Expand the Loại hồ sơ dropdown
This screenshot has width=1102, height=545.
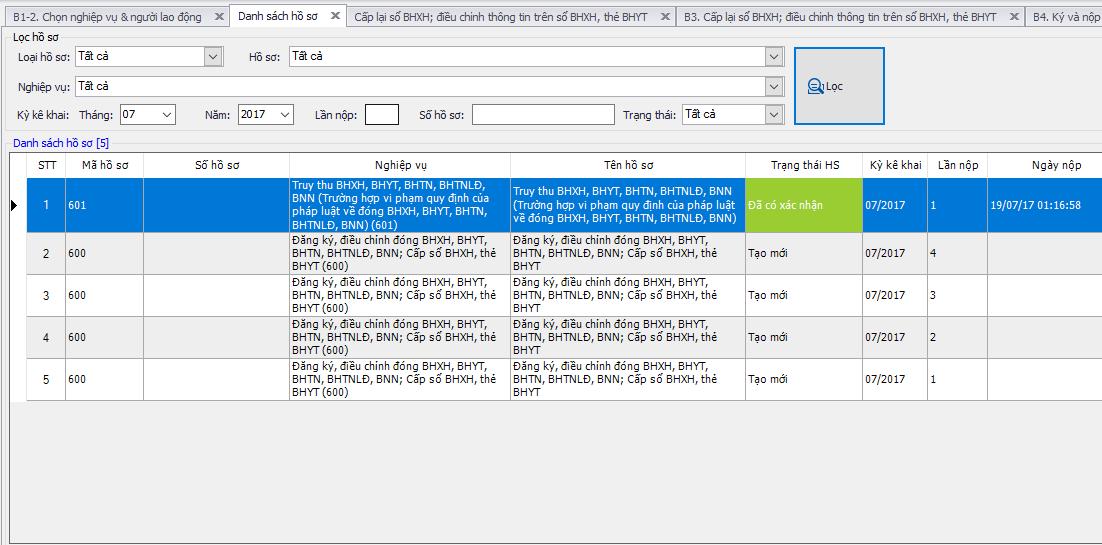214,57
